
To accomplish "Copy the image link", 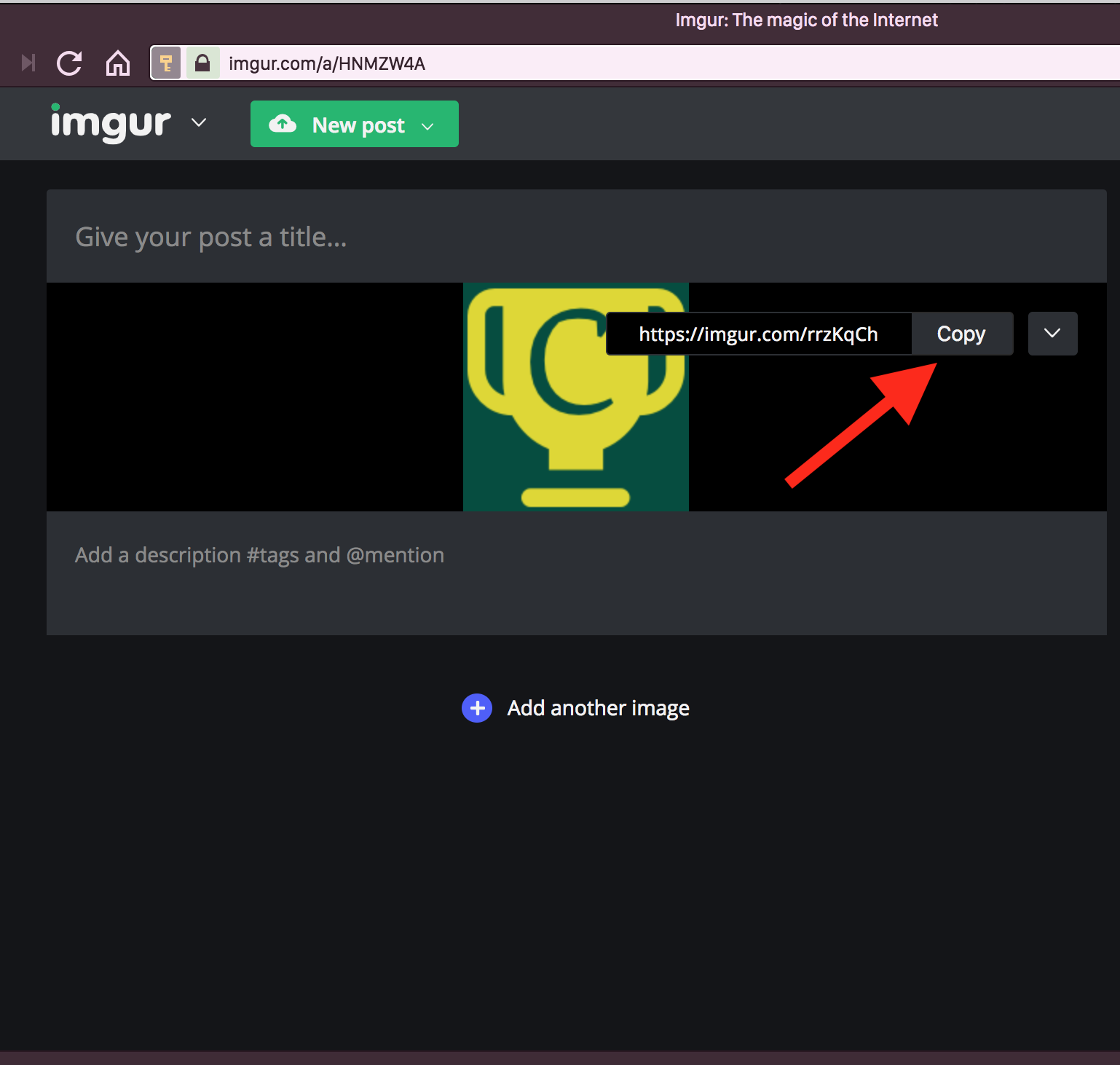I will [x=961, y=334].
